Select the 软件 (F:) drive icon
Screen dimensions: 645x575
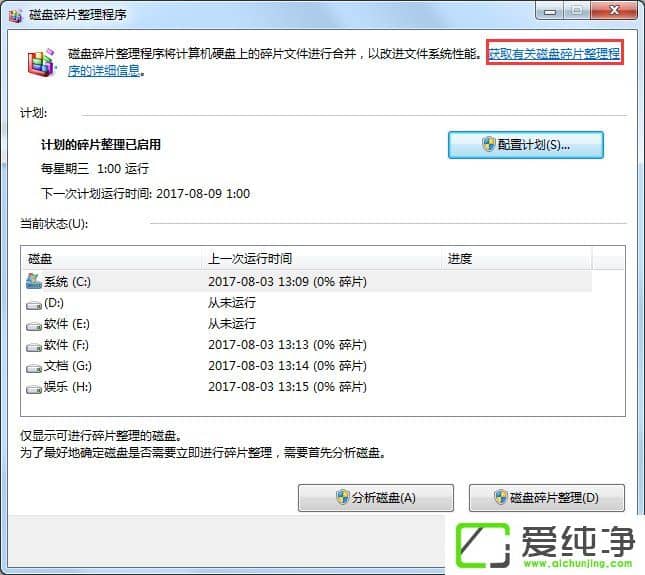tap(34, 347)
